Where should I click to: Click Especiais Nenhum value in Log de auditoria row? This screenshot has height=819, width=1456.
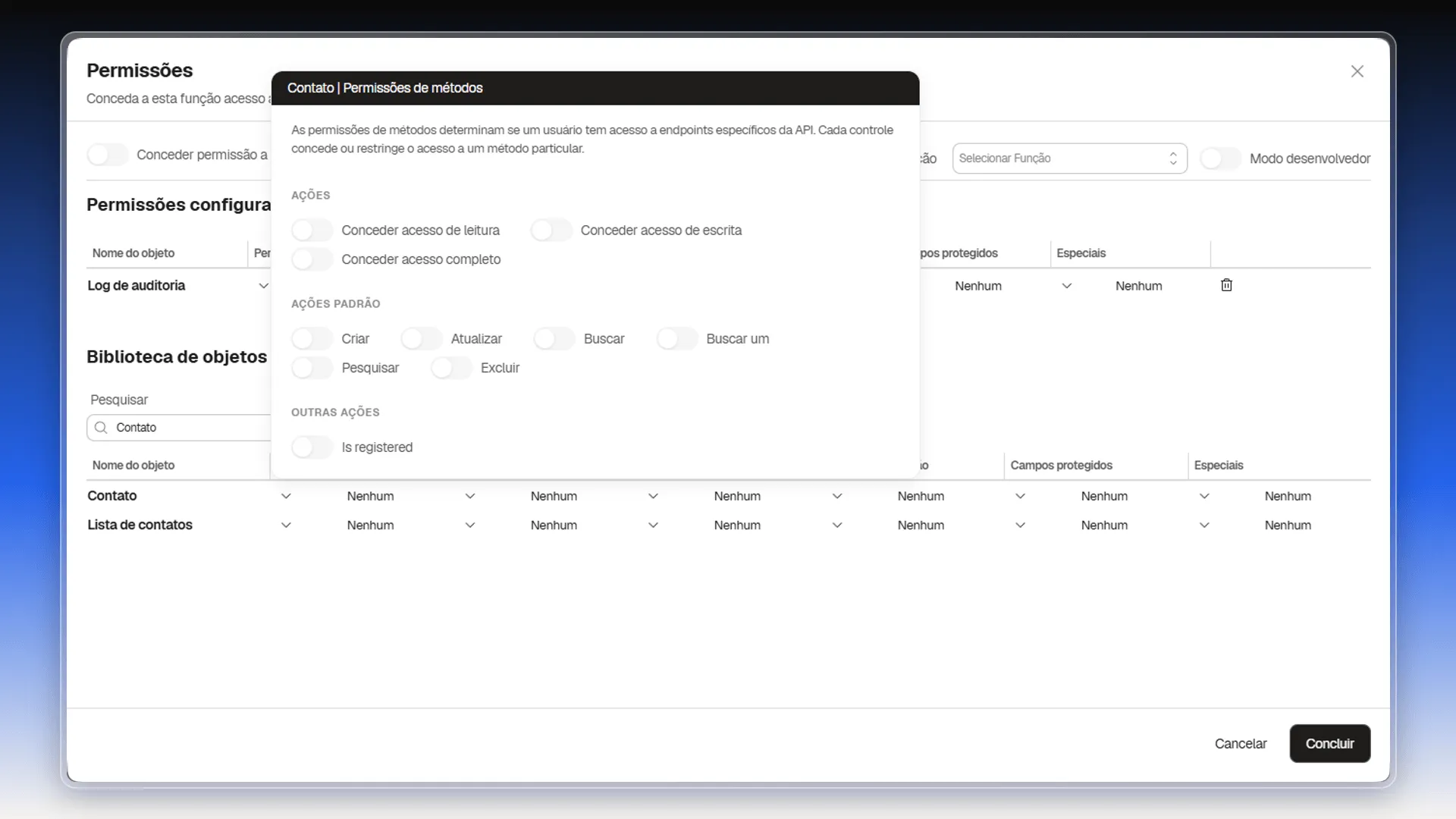(x=1138, y=286)
